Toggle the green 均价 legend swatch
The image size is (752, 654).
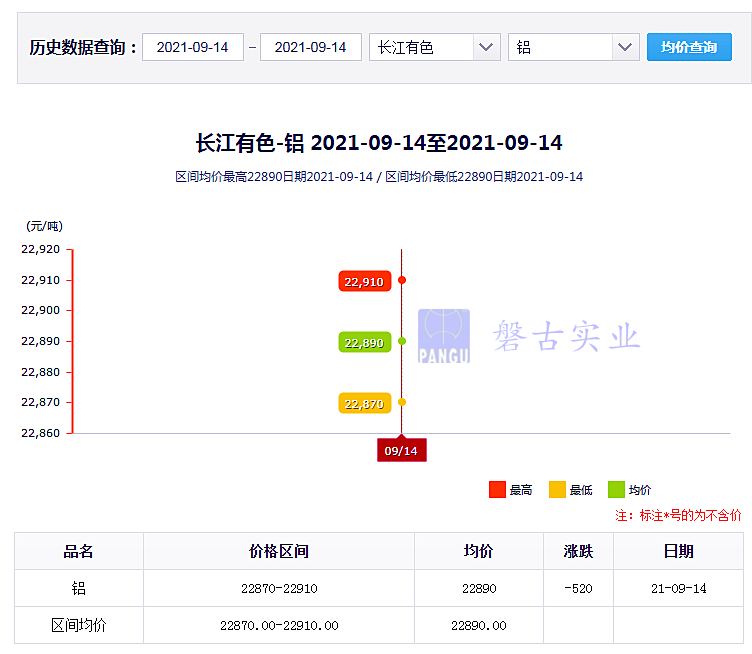pyautogui.click(x=616, y=490)
